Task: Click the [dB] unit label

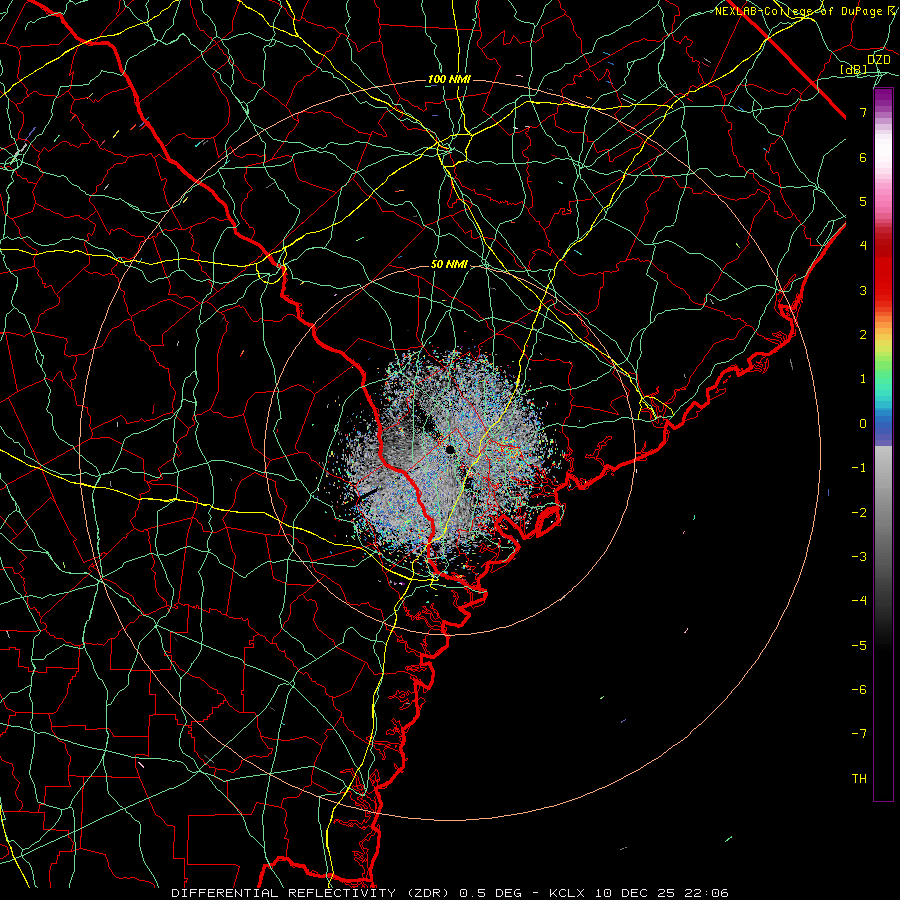Action: (x=854, y=70)
